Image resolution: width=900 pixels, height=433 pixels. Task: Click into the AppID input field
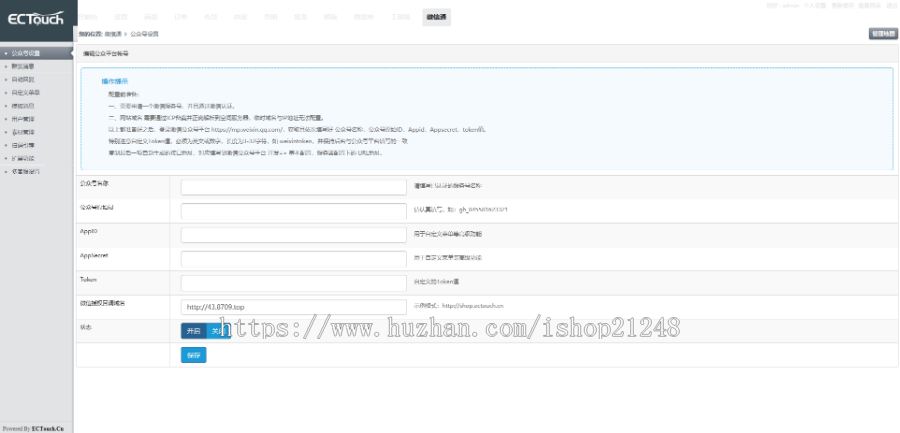pyautogui.click(x=293, y=235)
